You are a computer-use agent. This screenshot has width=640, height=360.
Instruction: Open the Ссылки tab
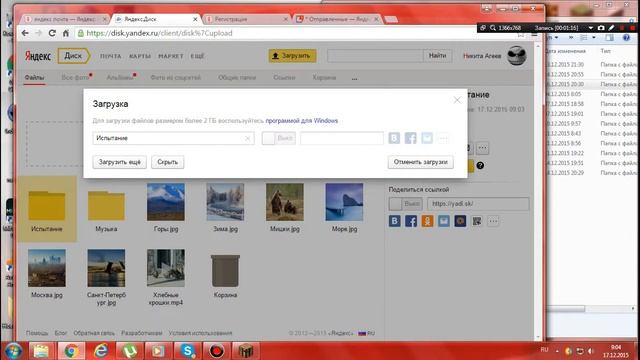tap(284, 78)
